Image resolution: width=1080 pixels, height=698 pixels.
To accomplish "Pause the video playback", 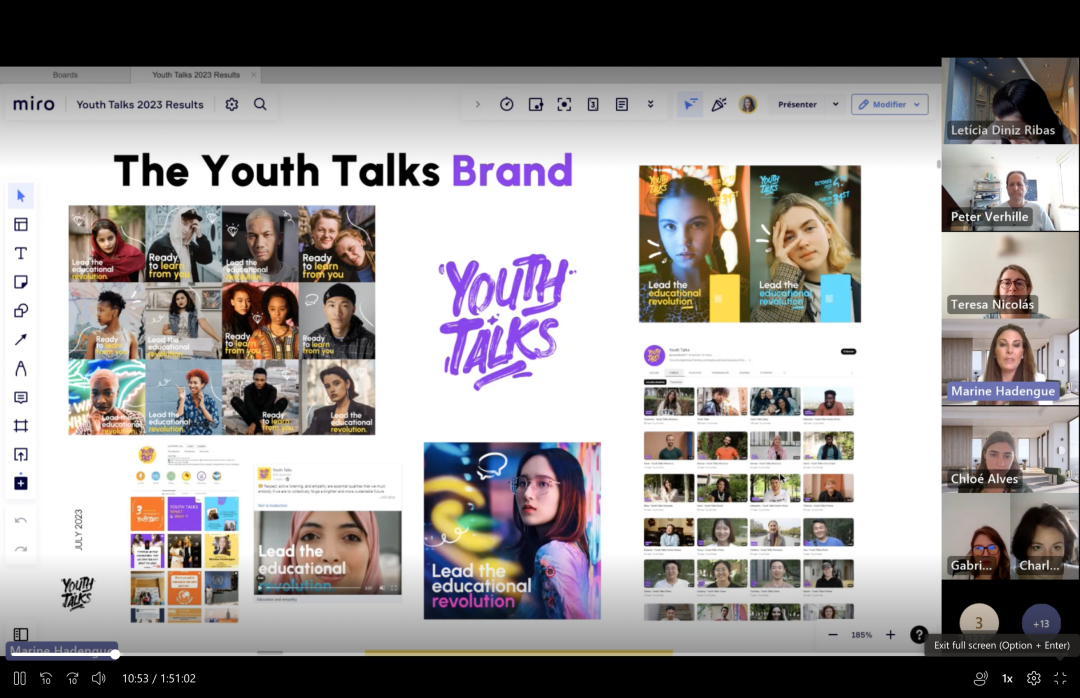I will (x=19, y=679).
